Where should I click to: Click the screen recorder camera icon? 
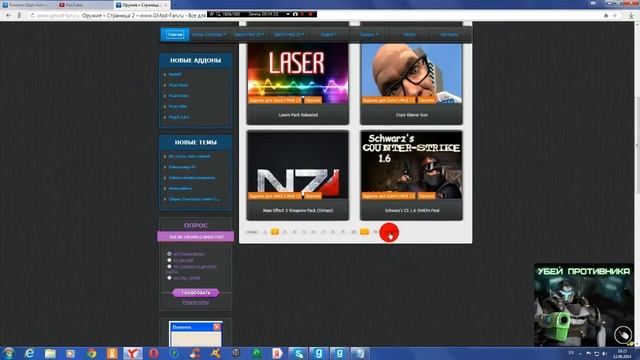[295, 14]
